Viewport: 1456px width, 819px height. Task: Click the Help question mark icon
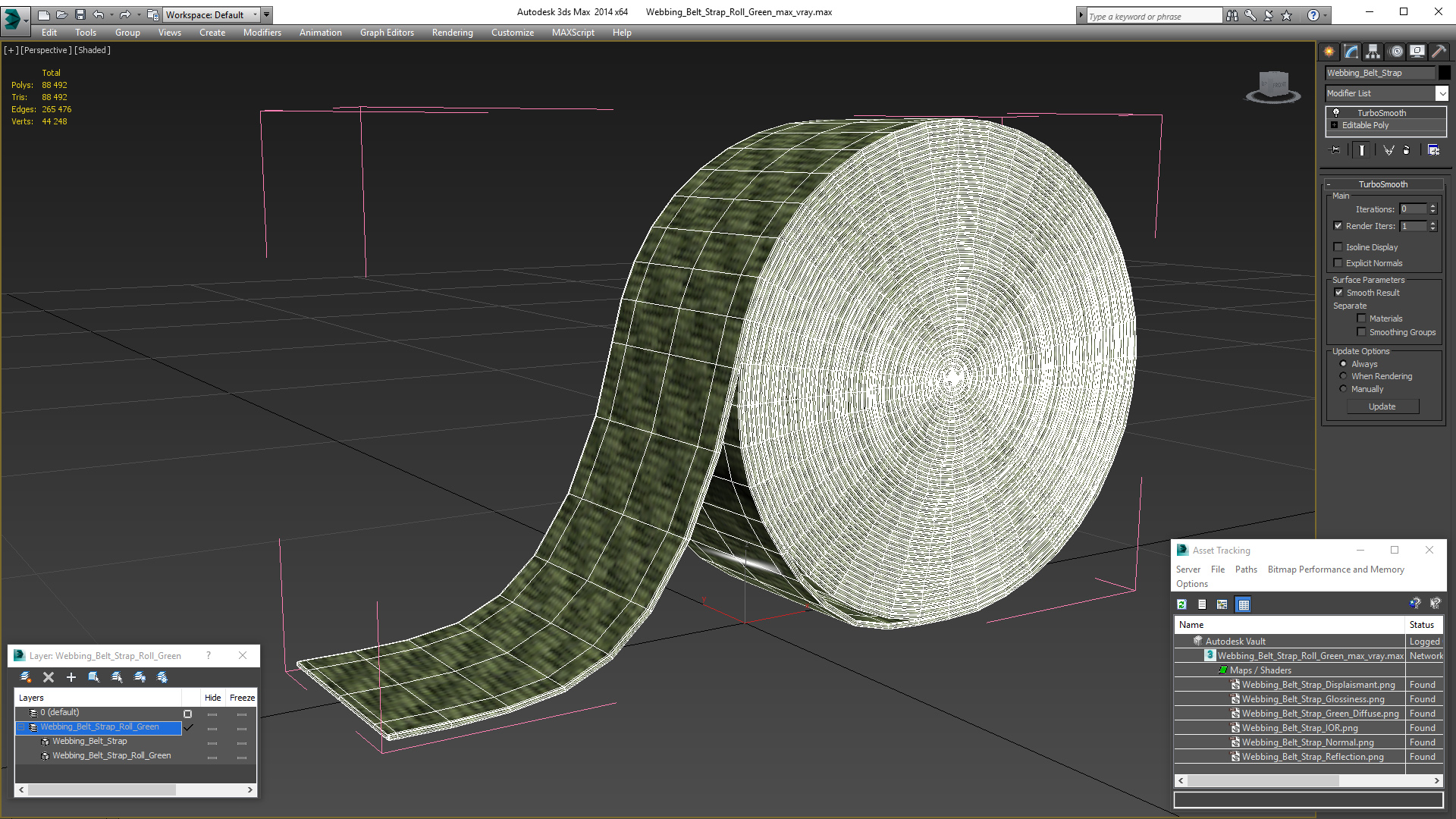[1313, 15]
